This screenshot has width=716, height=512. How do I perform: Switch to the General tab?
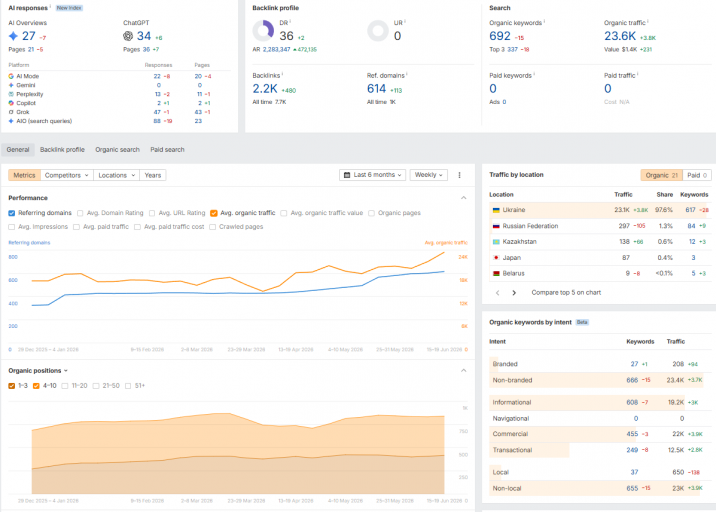[18, 150]
